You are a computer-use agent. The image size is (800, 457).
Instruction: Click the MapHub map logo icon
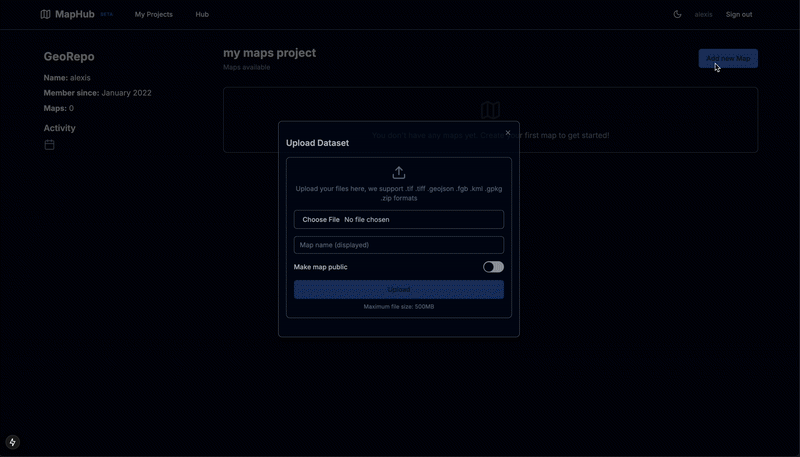coord(45,14)
